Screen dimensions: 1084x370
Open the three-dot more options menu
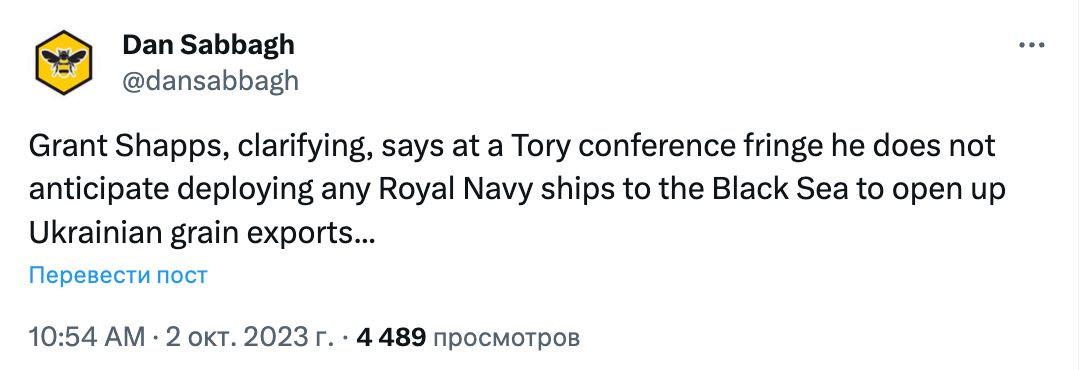pos(1032,46)
